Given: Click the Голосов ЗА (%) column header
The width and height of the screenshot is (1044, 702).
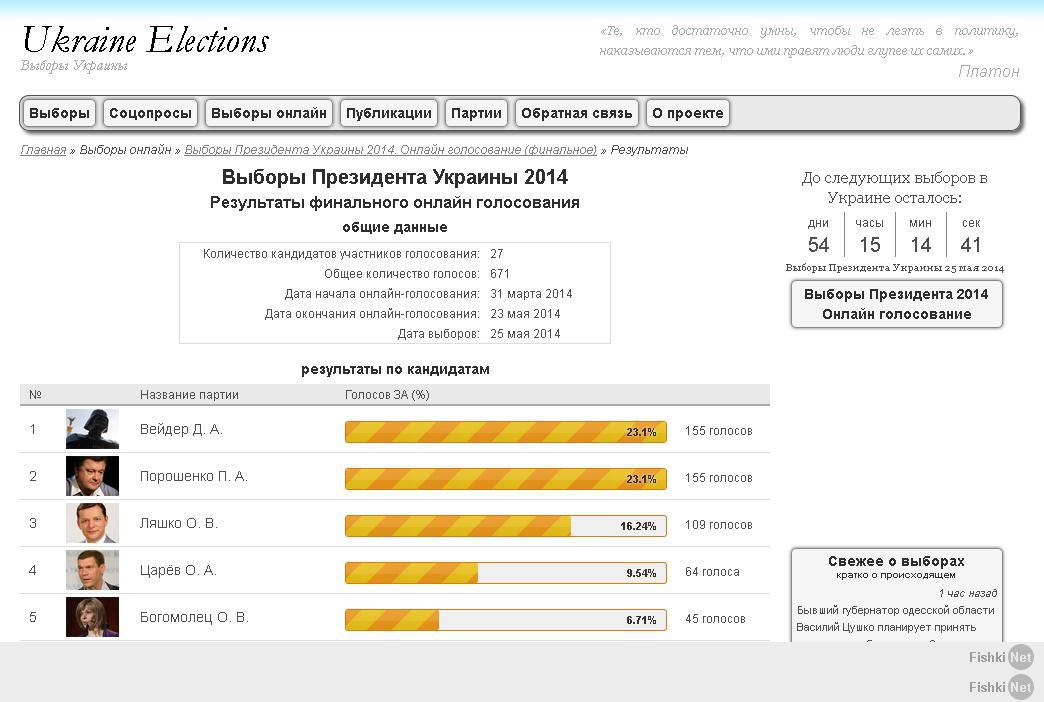Looking at the screenshot, I should [387, 395].
